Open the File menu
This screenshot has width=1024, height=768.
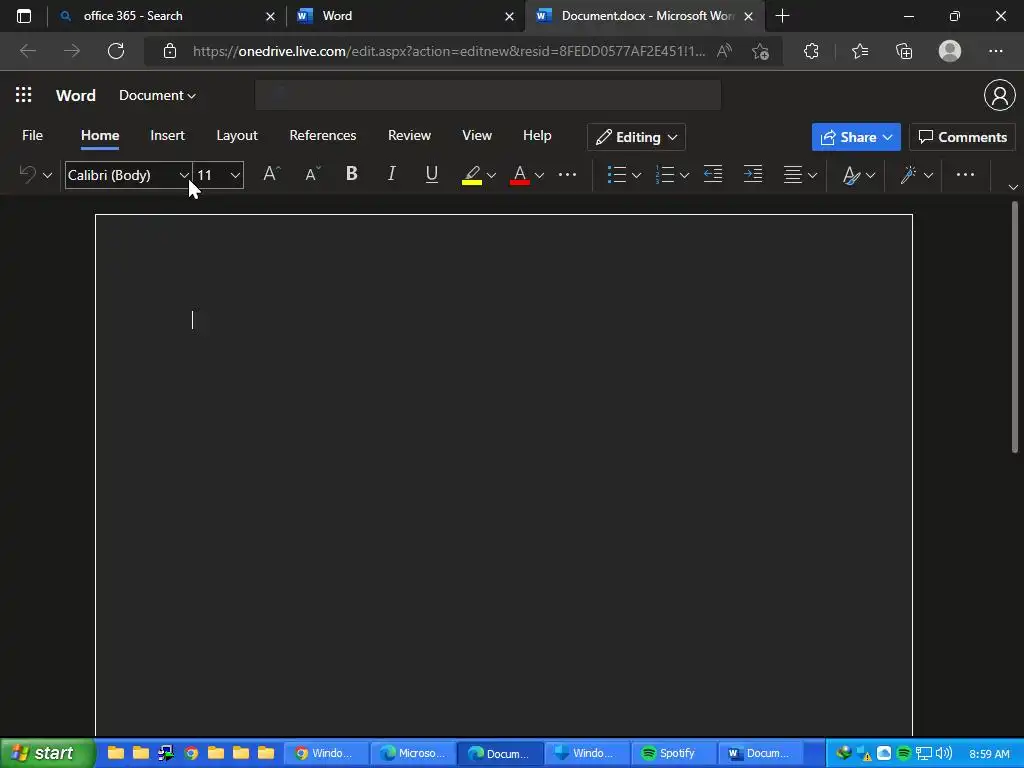pos(32,135)
